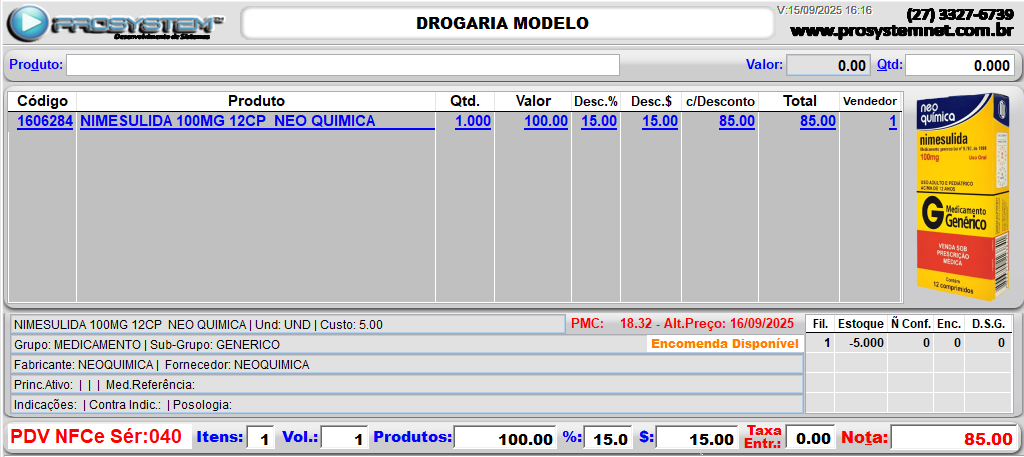This screenshot has height=457, width=1024.
Task: Click the Ñ Conf. column header
Action: [910, 324]
